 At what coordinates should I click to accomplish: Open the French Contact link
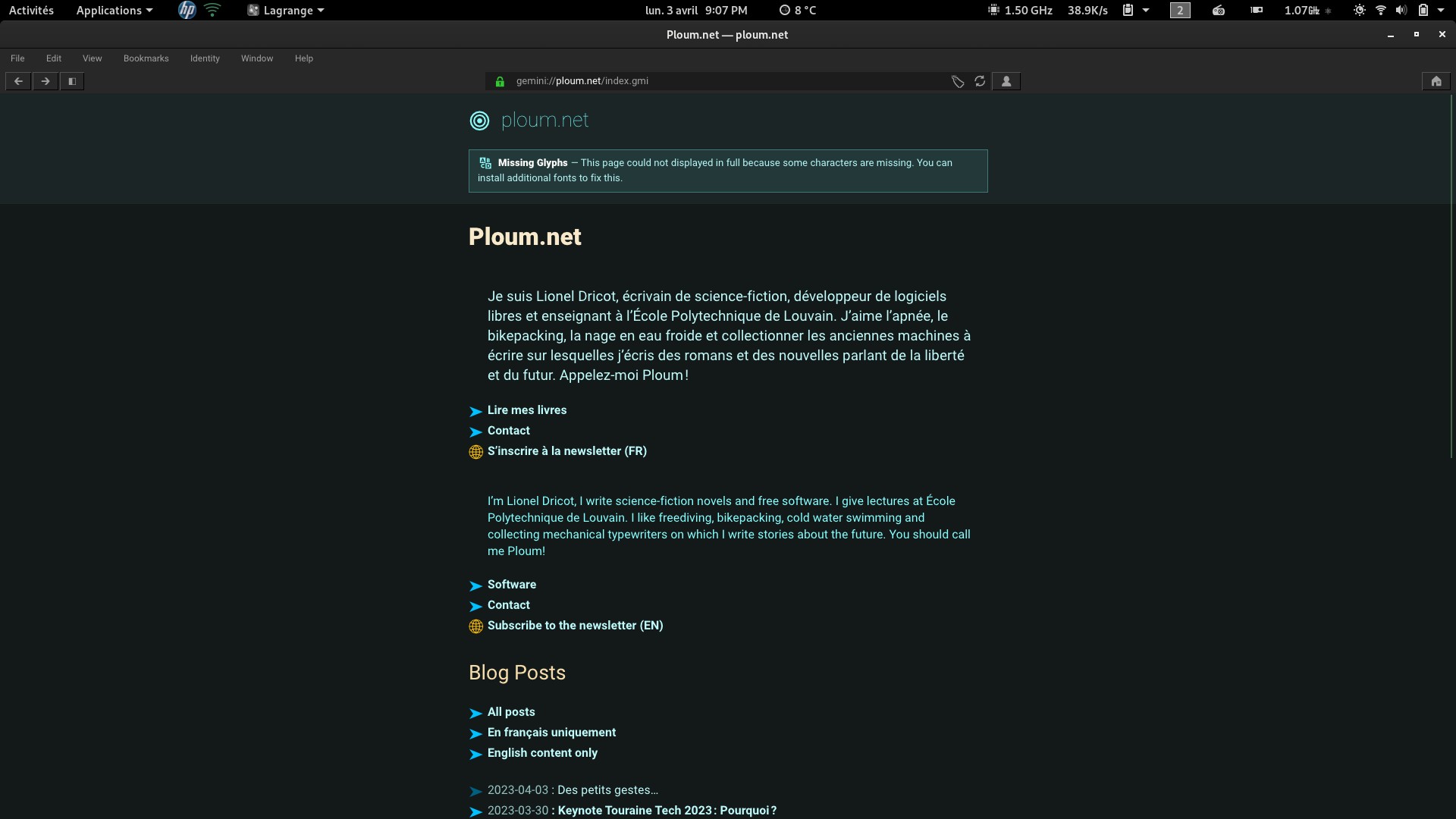(509, 431)
